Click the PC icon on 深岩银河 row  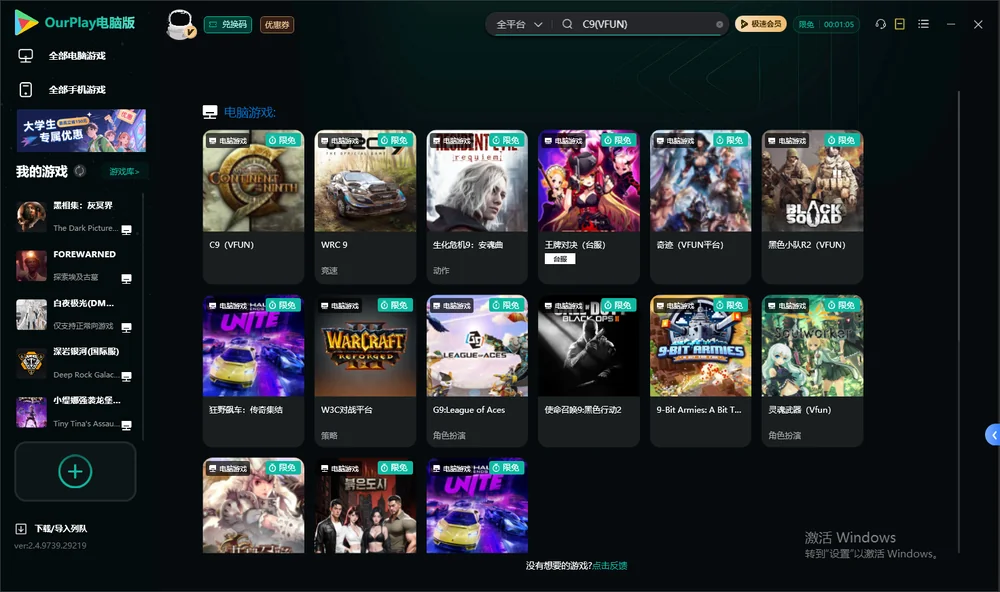point(126,376)
